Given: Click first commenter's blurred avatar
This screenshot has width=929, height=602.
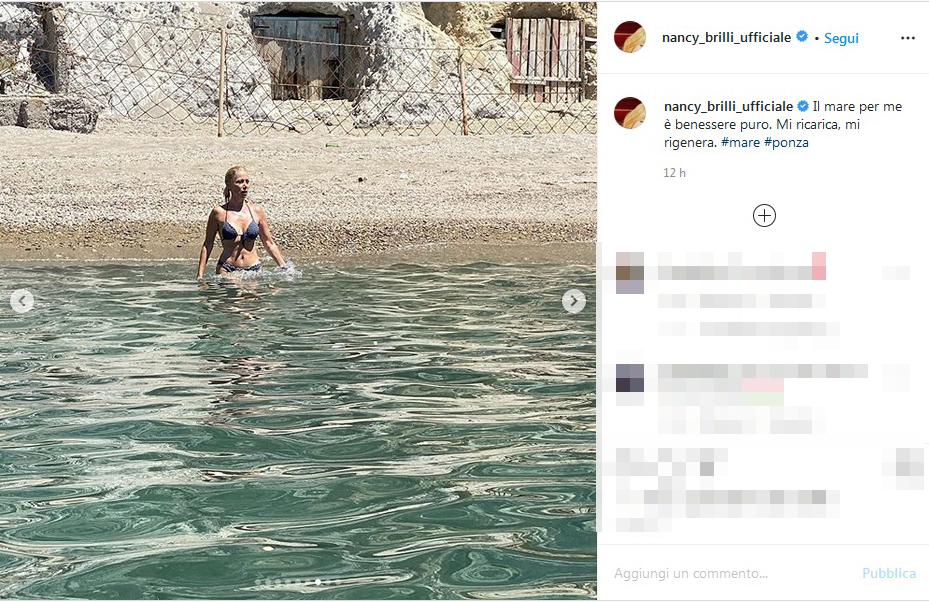Looking at the screenshot, I should (x=630, y=273).
